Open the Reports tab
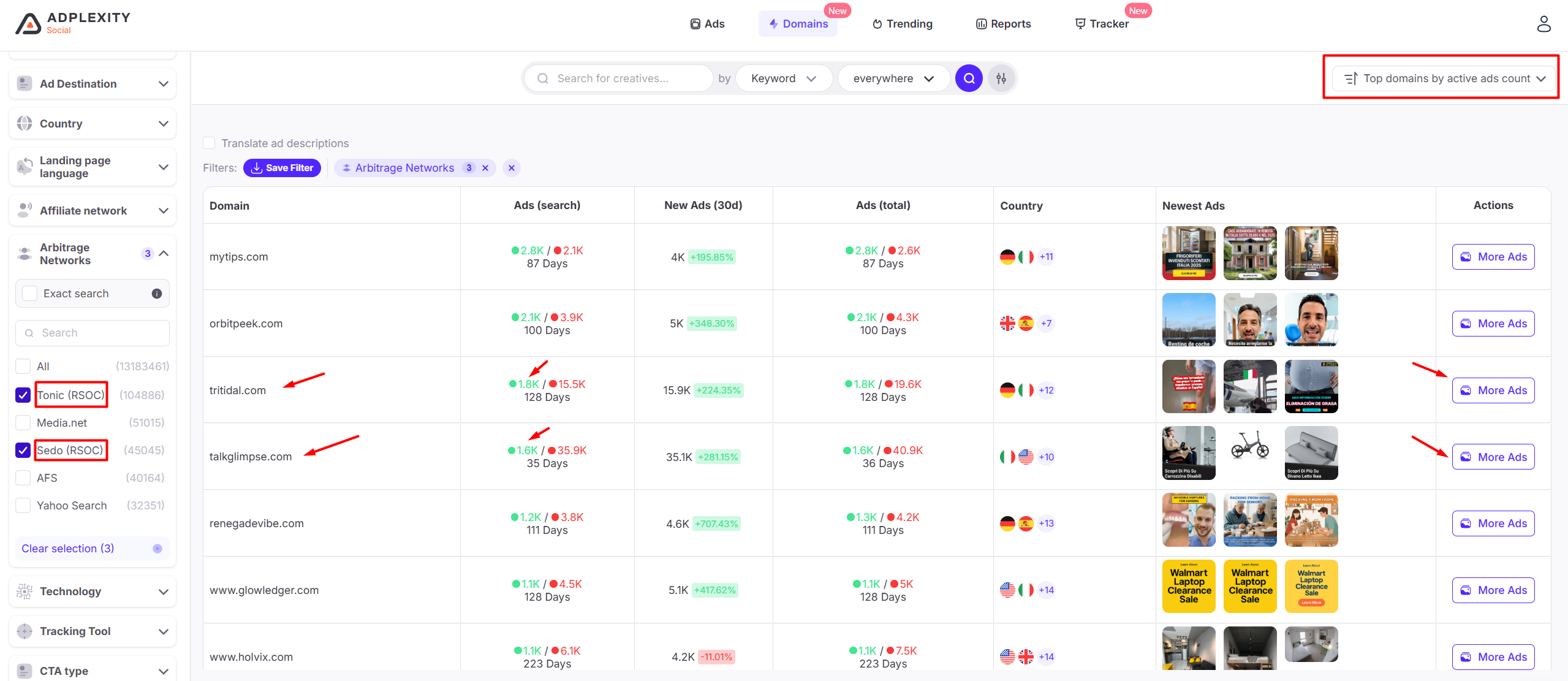Viewport: 1568px width, 681px height. (x=1003, y=24)
